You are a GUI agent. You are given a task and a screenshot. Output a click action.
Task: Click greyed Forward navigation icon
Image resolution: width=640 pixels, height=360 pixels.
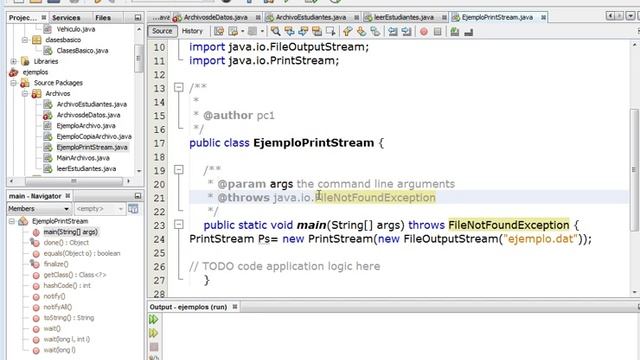tap(253, 31)
